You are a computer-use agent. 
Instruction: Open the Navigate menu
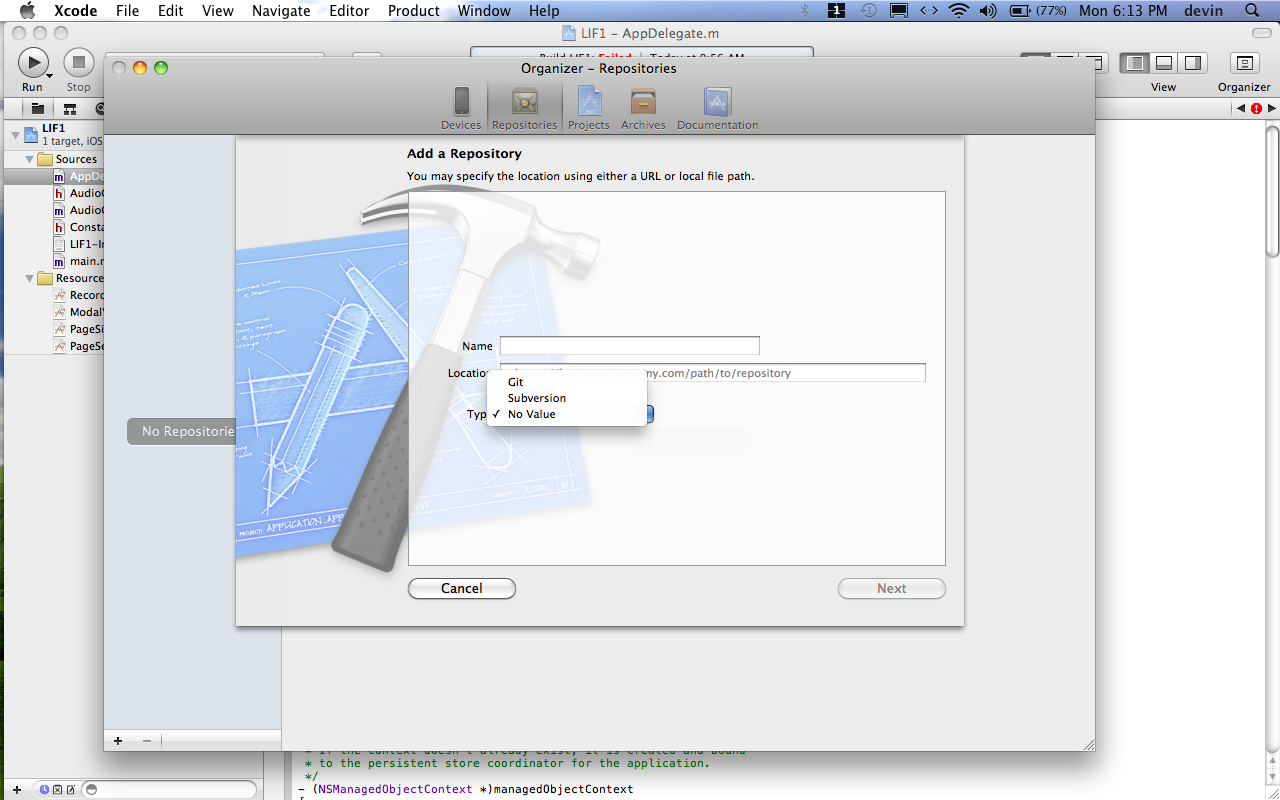[x=281, y=11]
